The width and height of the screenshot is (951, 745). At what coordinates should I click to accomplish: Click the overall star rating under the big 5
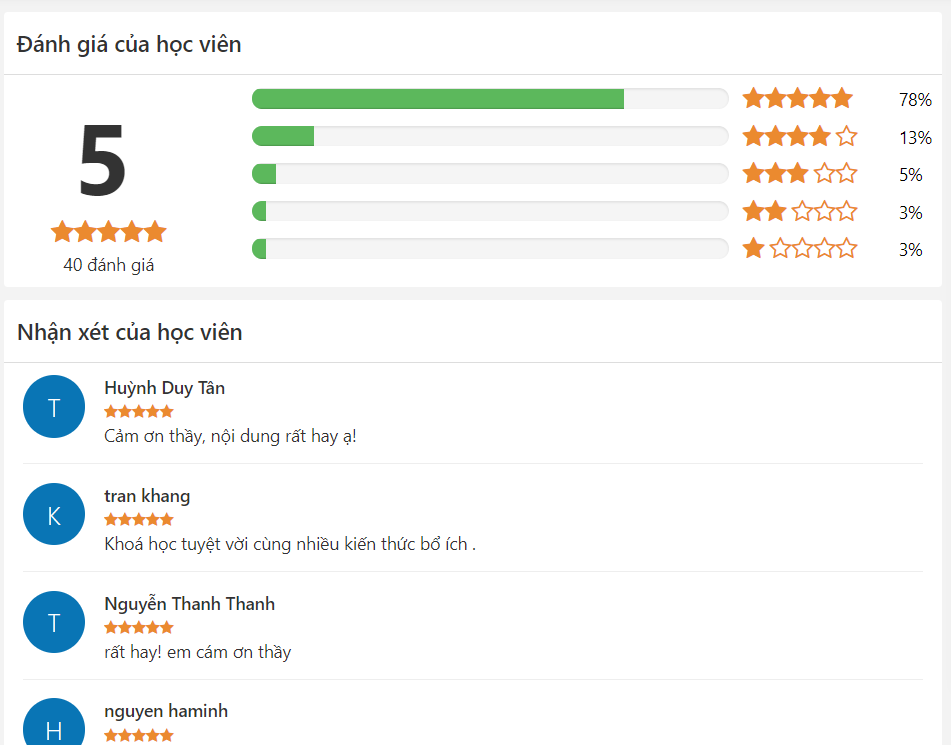[108, 232]
